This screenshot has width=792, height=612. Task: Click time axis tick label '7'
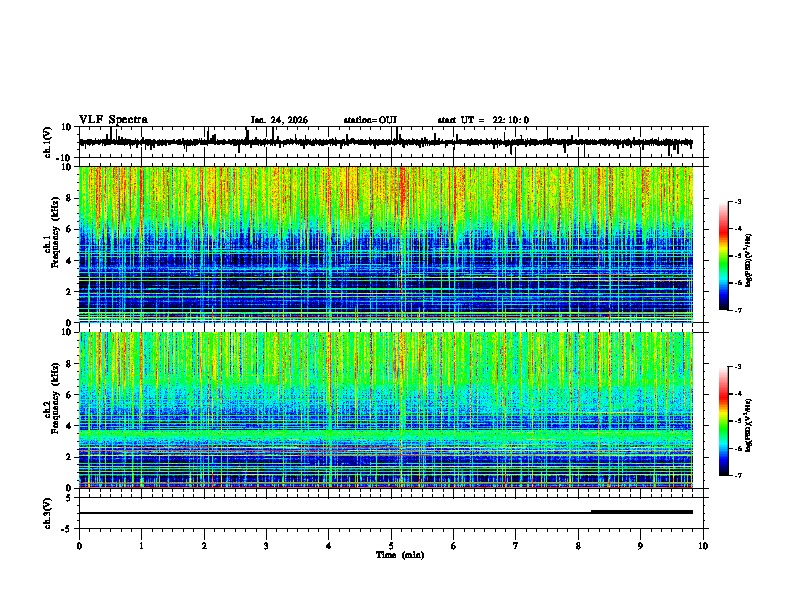coord(516,546)
